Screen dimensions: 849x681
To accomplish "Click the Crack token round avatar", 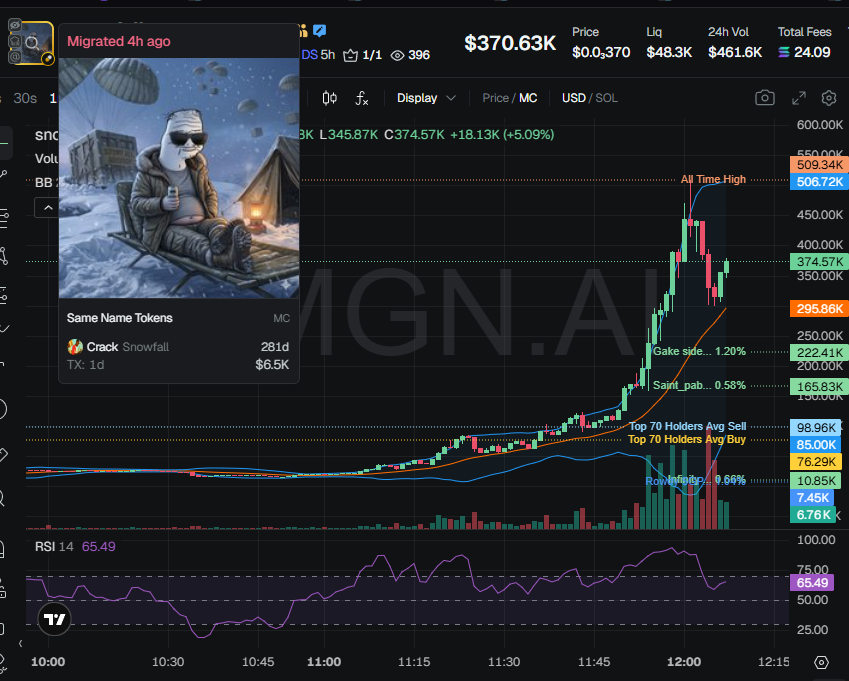I will [x=75, y=346].
